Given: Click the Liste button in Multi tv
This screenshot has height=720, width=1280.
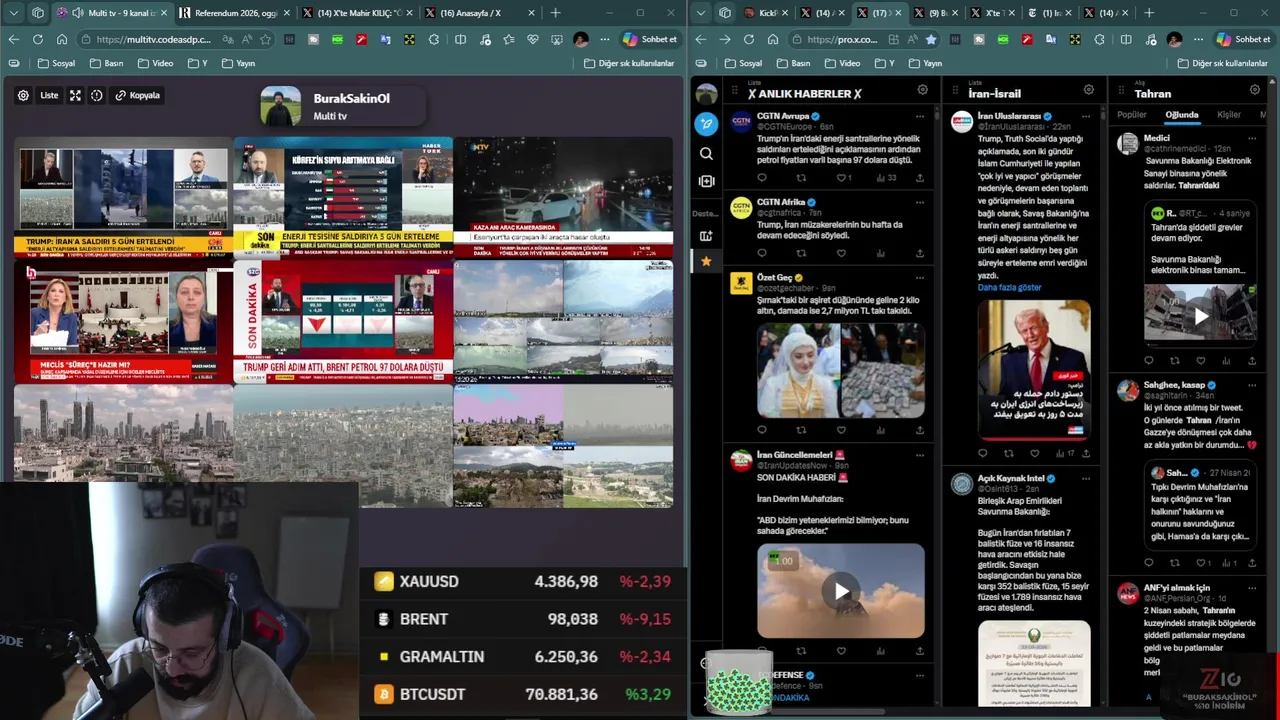Looking at the screenshot, I should point(49,95).
